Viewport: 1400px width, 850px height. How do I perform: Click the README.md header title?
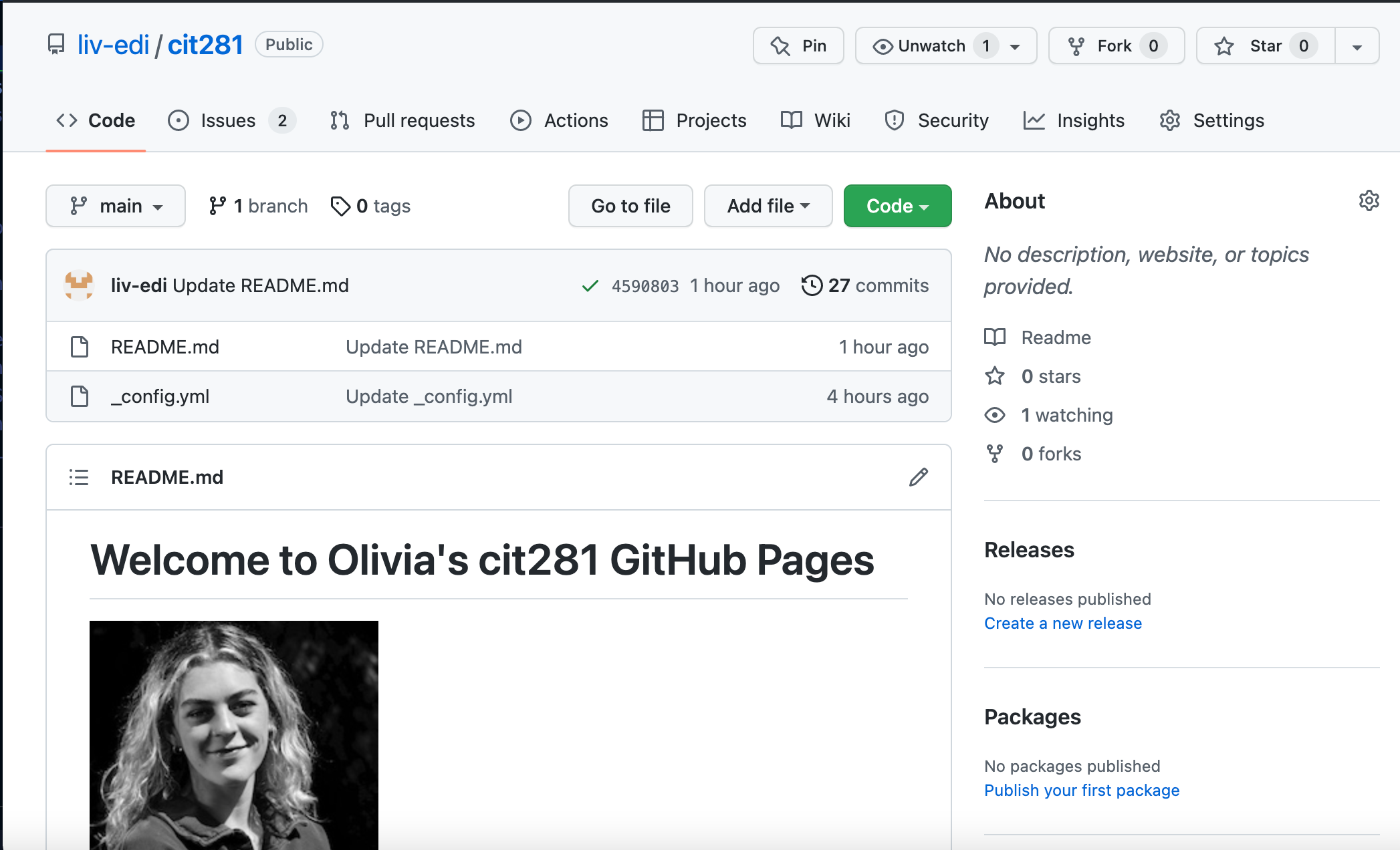[x=167, y=477]
